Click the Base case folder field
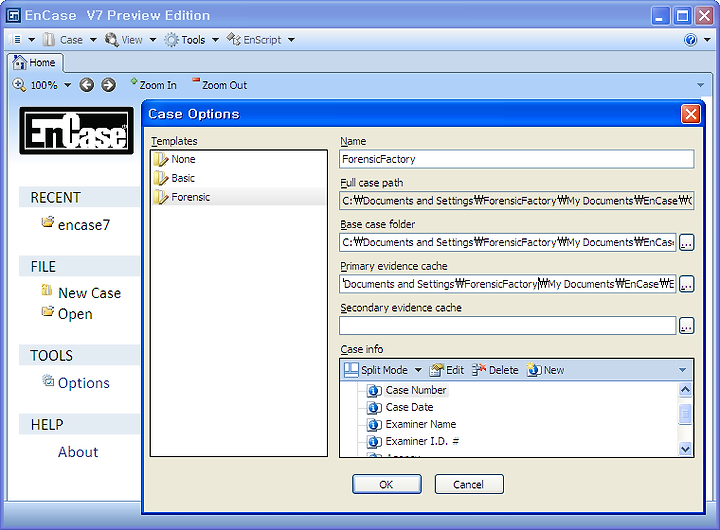Viewport: 720px width, 530px height. pyautogui.click(x=507, y=242)
